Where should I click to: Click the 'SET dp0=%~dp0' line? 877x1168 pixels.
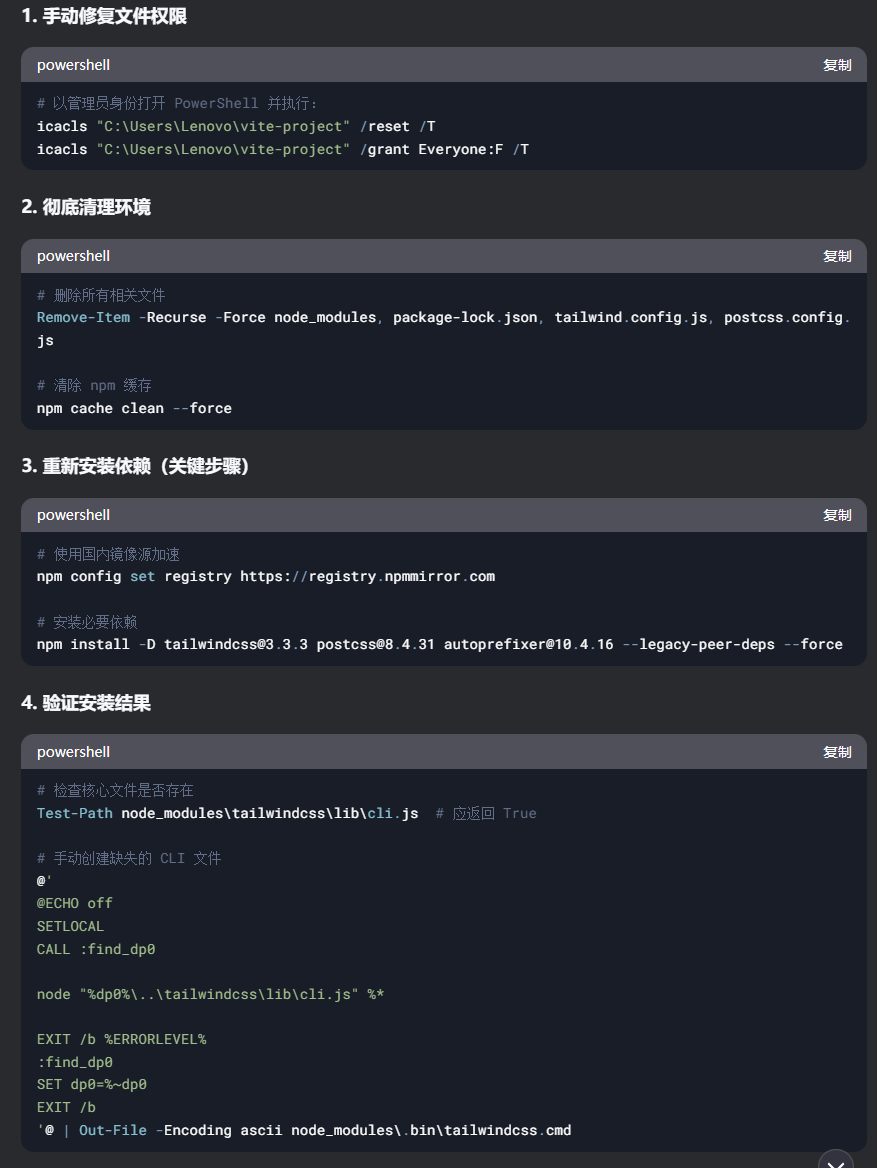[x=92, y=1084]
